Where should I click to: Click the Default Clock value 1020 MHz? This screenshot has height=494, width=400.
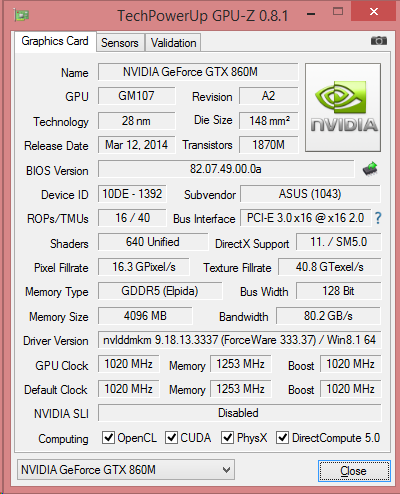click(x=128, y=389)
